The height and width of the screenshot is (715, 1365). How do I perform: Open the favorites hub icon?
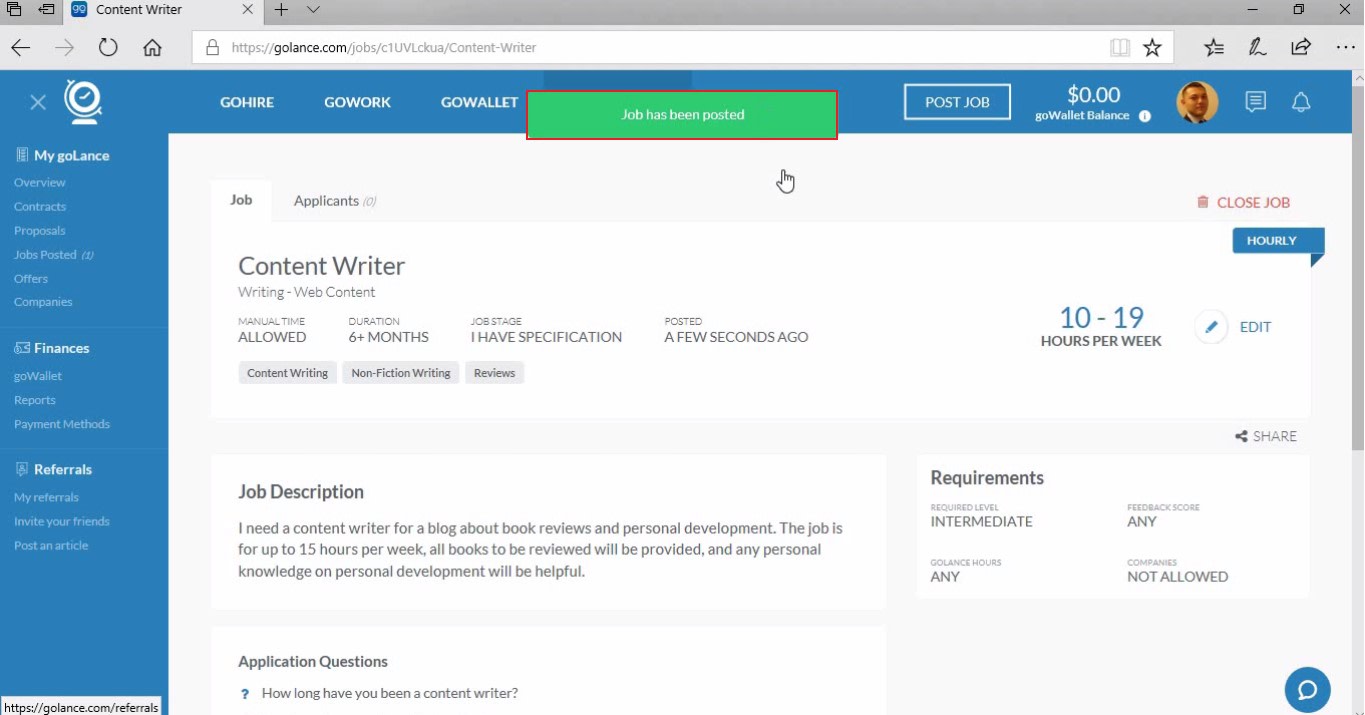(x=1213, y=47)
